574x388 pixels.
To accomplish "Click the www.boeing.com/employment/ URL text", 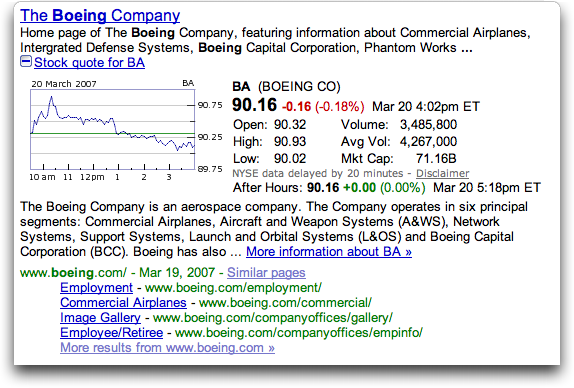I will [x=233, y=287].
